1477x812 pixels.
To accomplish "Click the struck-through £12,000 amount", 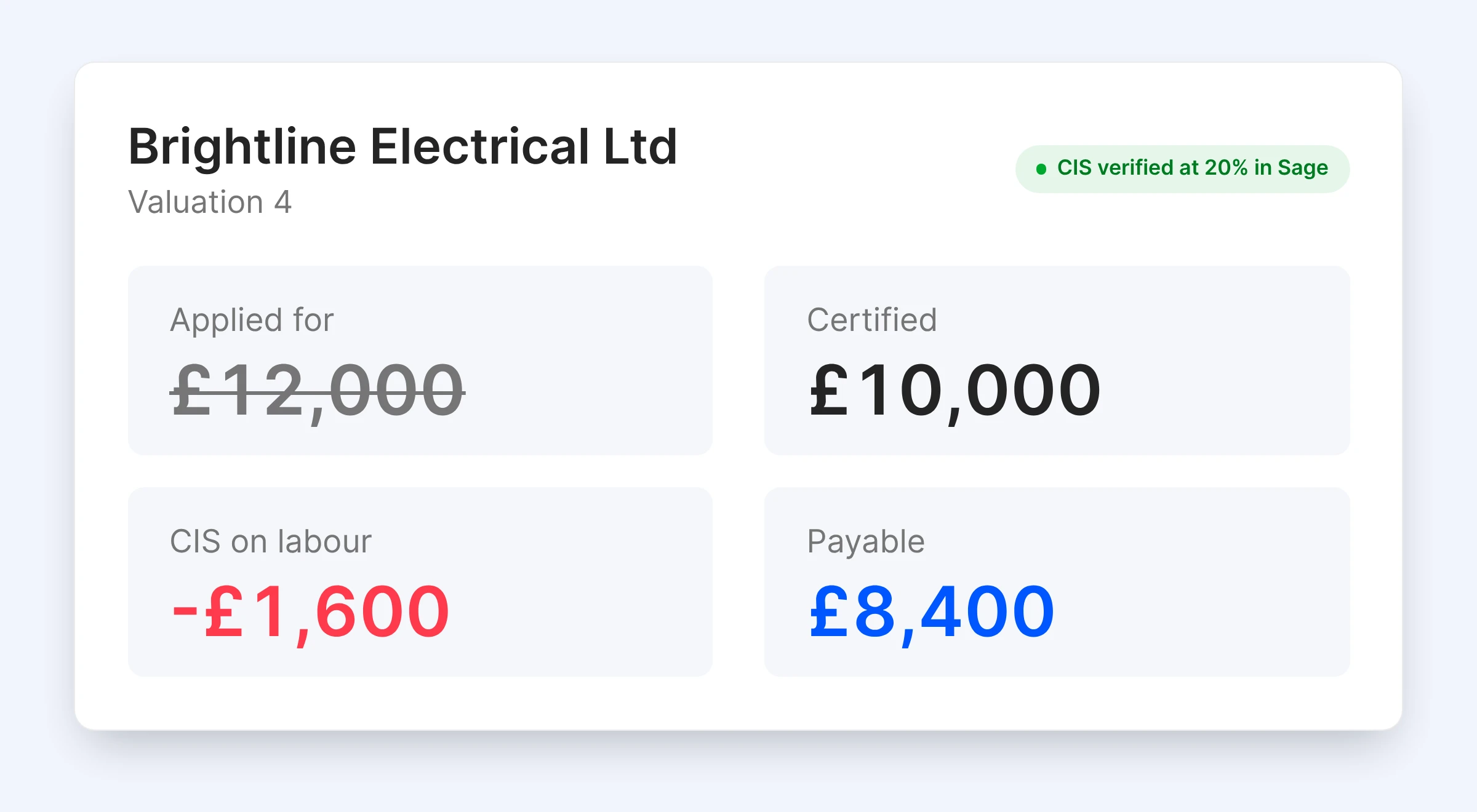I will [x=318, y=391].
